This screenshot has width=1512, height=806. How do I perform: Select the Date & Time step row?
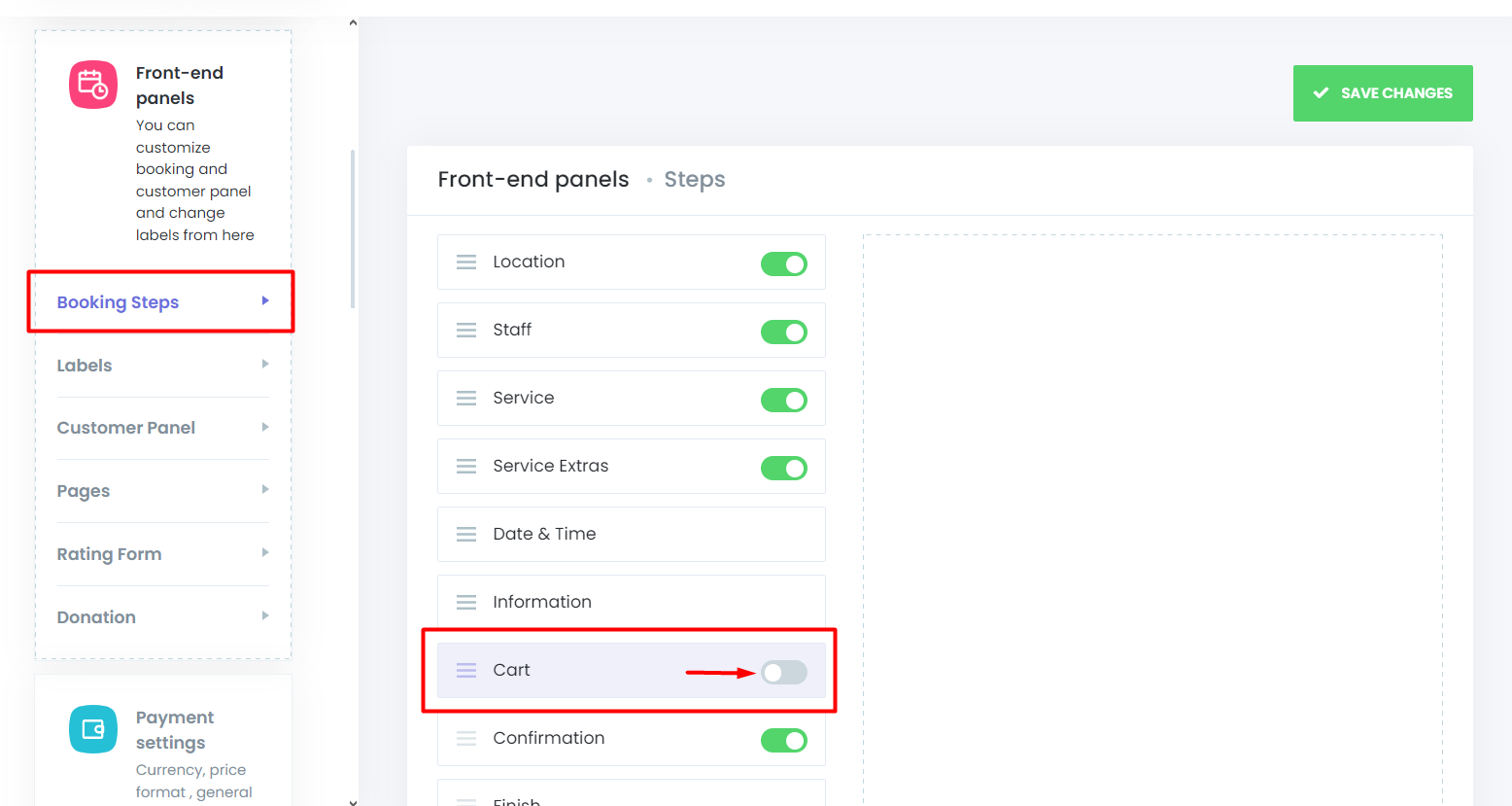click(x=632, y=534)
